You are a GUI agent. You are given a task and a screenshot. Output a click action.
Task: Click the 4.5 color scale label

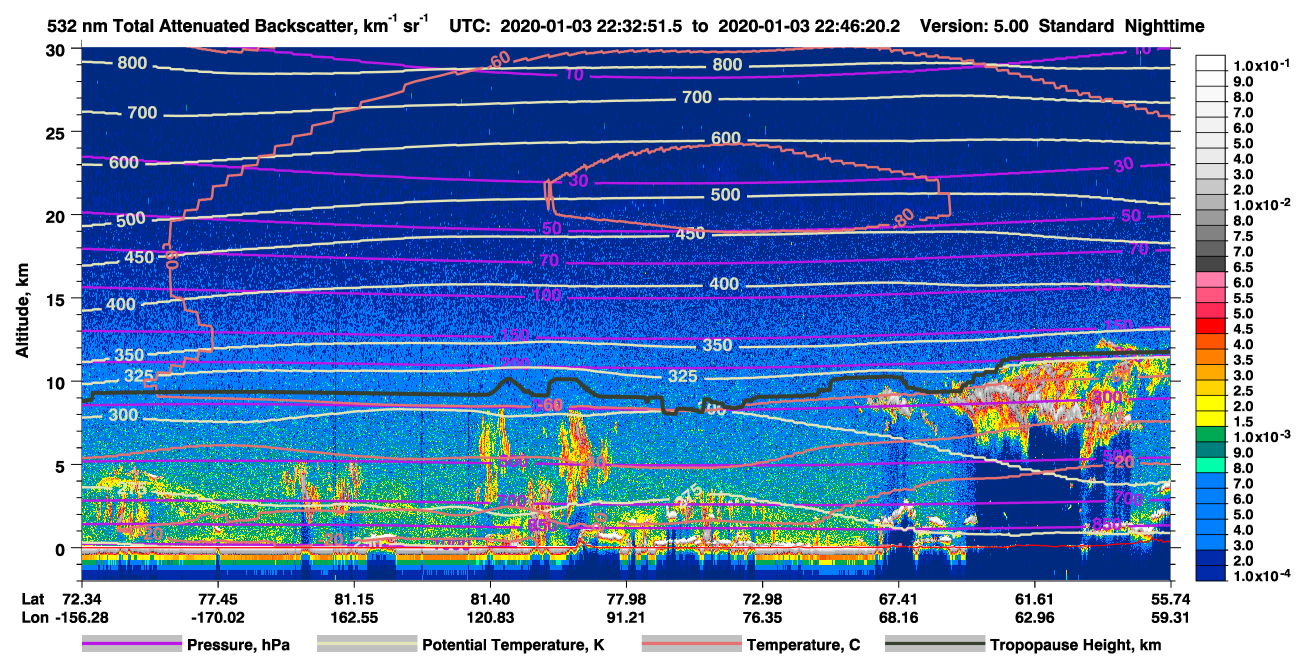1244,329
